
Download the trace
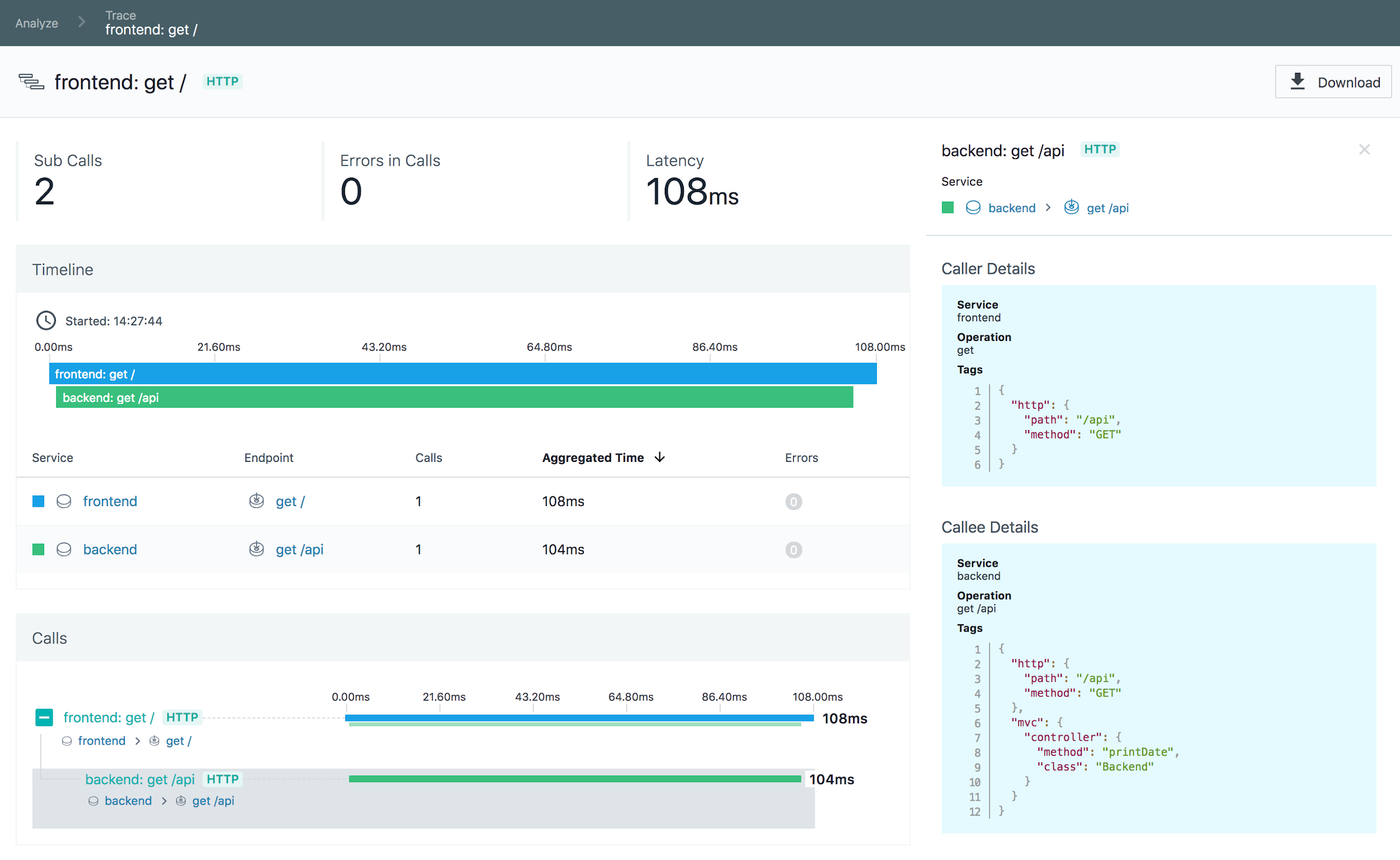(1333, 82)
